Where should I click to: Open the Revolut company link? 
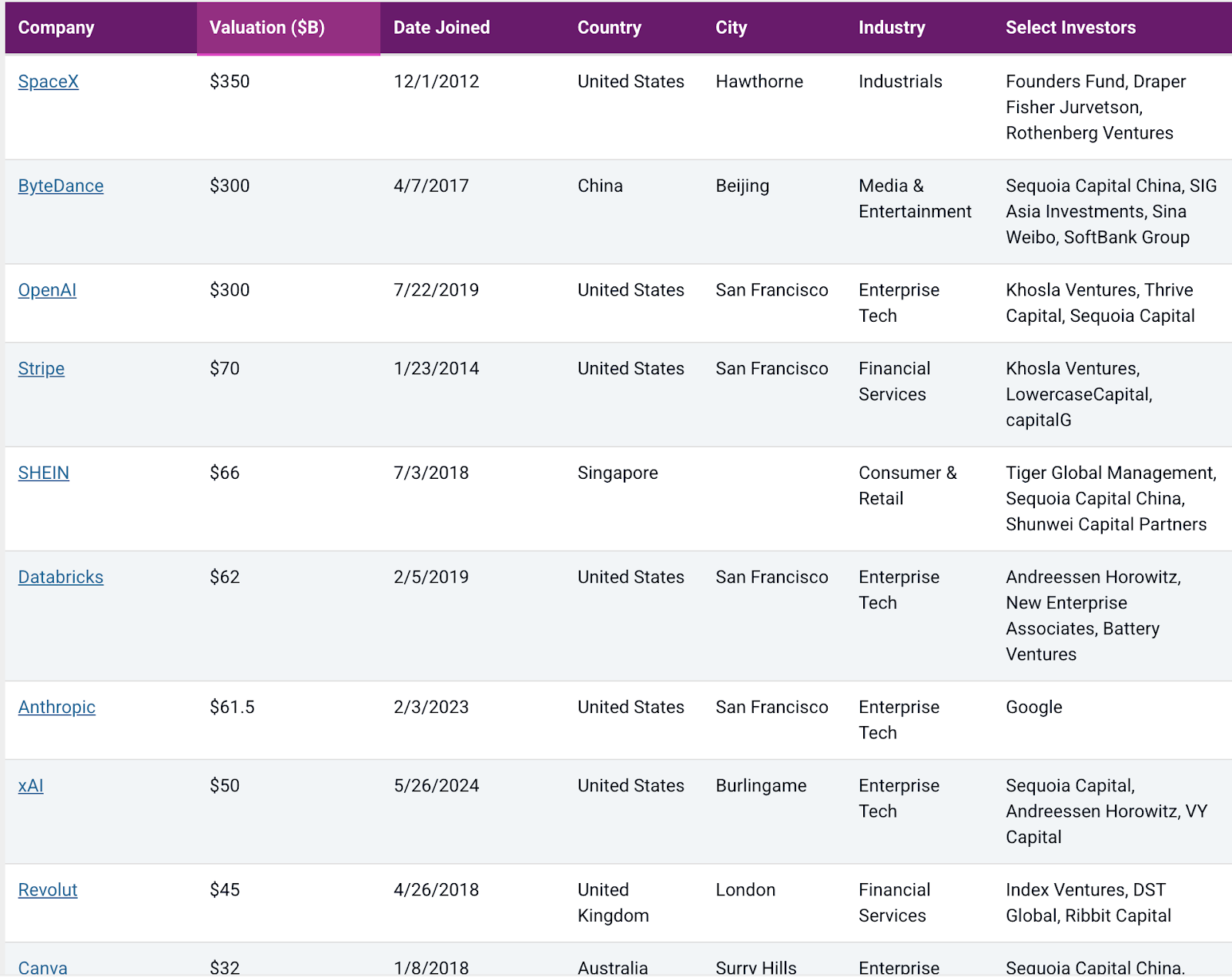pyautogui.click(x=48, y=890)
